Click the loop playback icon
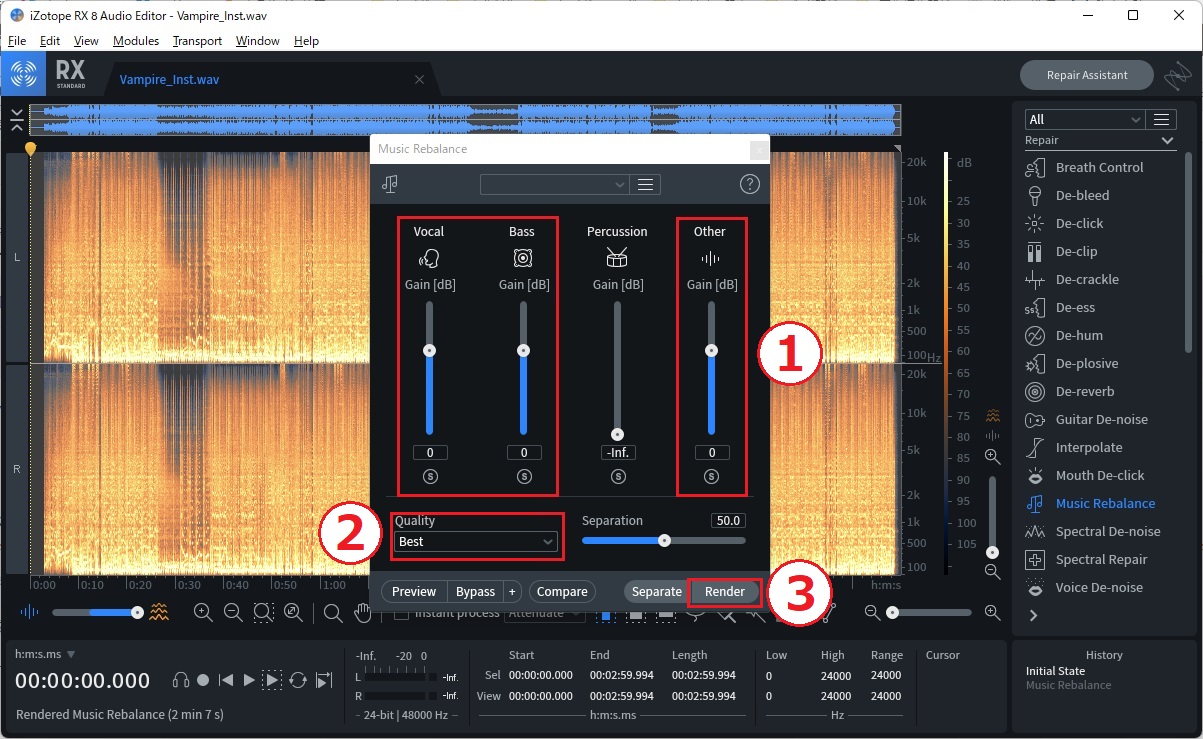This screenshot has width=1203, height=739. click(x=298, y=680)
